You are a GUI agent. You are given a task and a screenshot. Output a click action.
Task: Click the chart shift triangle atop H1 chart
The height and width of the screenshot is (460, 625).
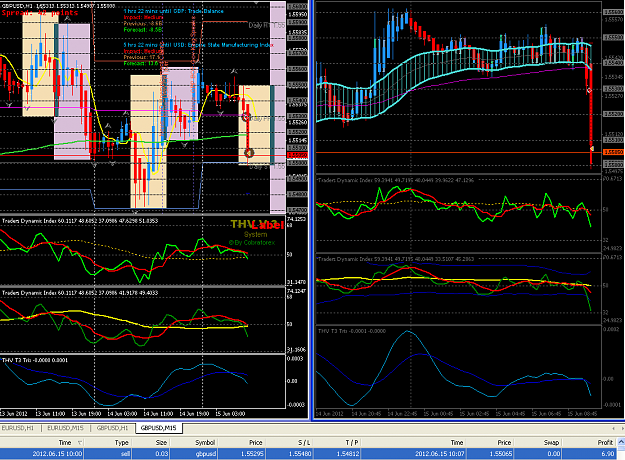(x=256, y=3)
